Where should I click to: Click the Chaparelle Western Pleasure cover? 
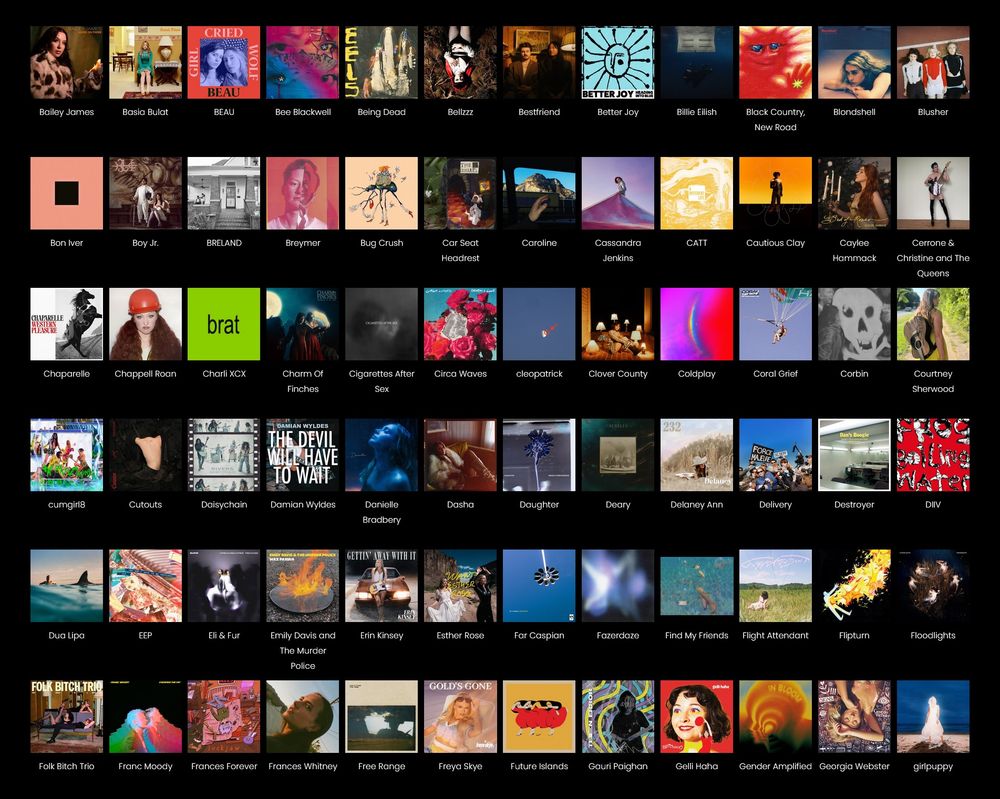pos(66,324)
